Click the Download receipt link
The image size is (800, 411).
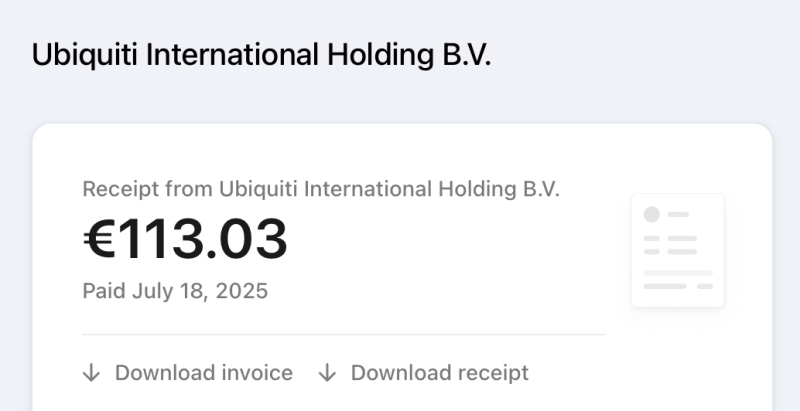pos(423,373)
